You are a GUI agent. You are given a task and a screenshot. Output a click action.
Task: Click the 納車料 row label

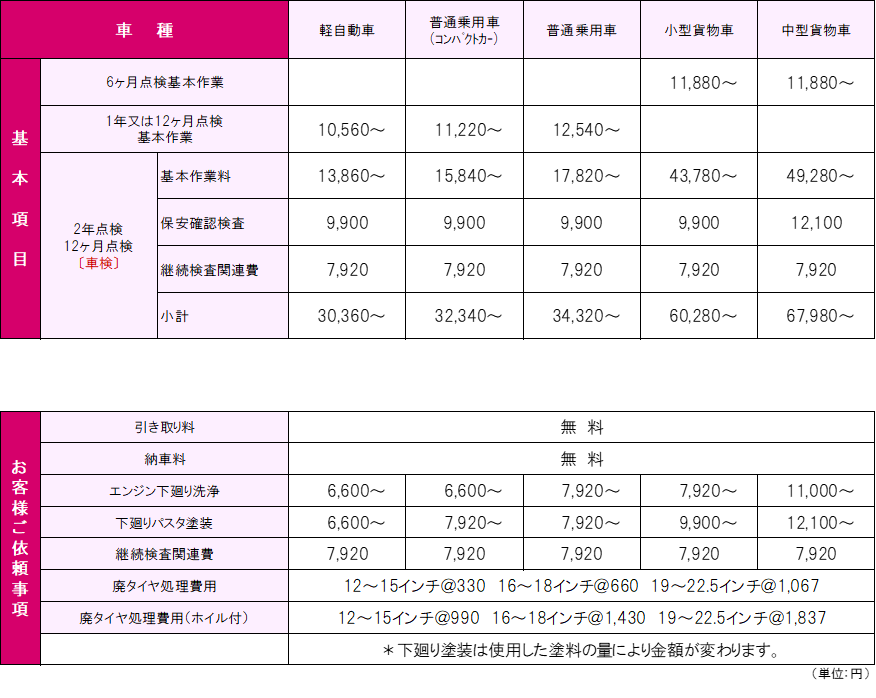tap(164, 459)
